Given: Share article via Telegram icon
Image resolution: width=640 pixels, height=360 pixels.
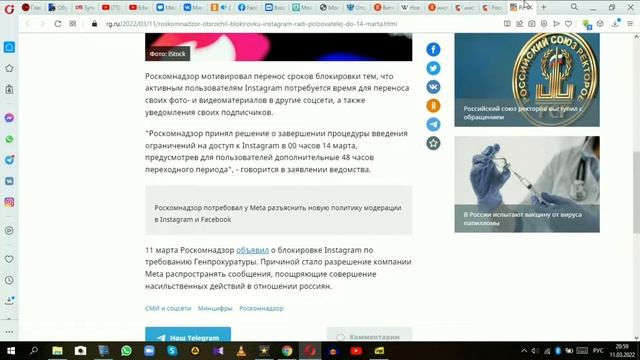Looking at the screenshot, I should [x=433, y=124].
